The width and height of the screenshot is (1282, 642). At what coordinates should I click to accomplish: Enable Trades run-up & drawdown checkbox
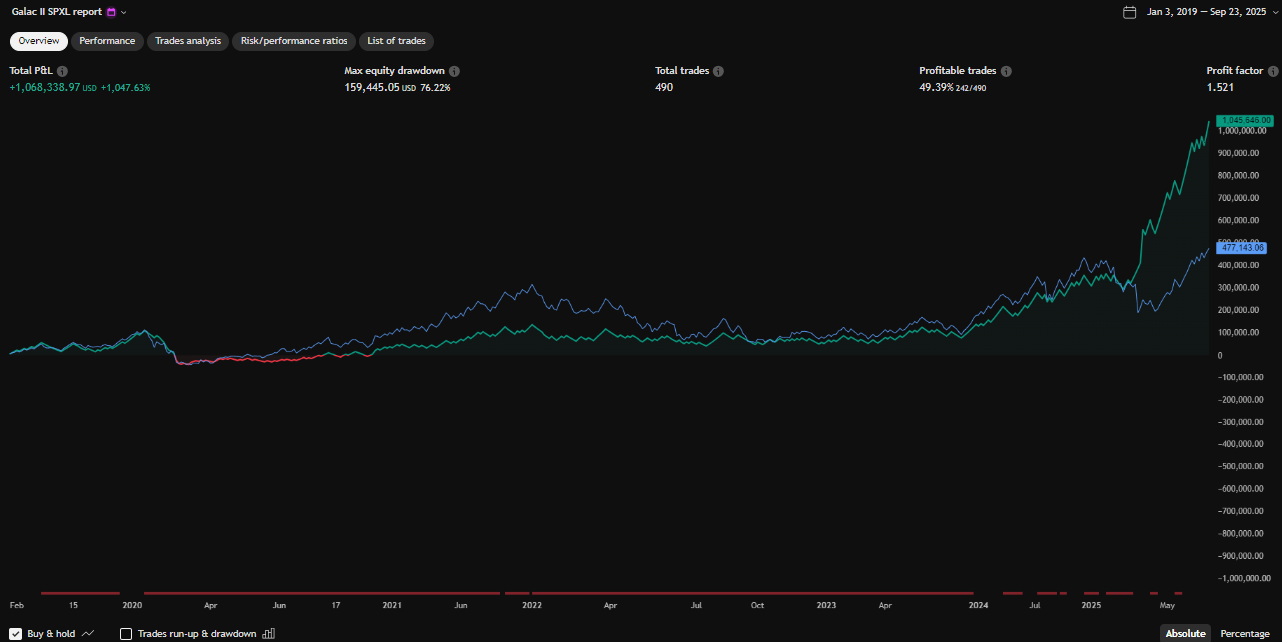point(126,634)
